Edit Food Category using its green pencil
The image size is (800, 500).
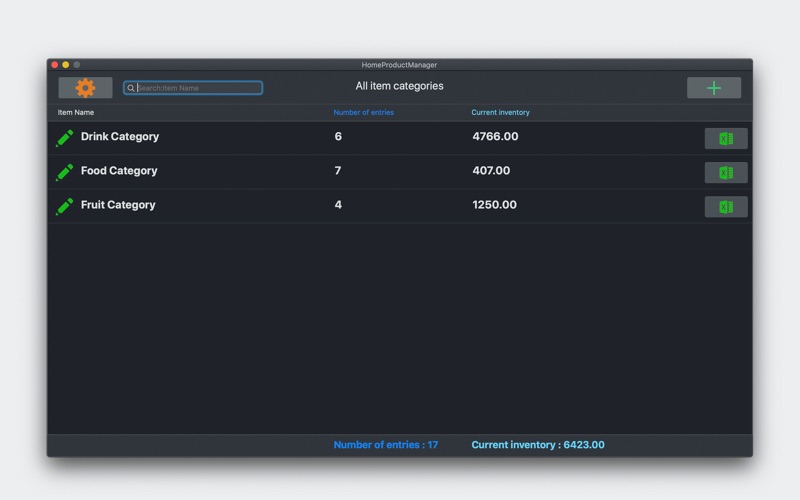[x=64, y=172]
